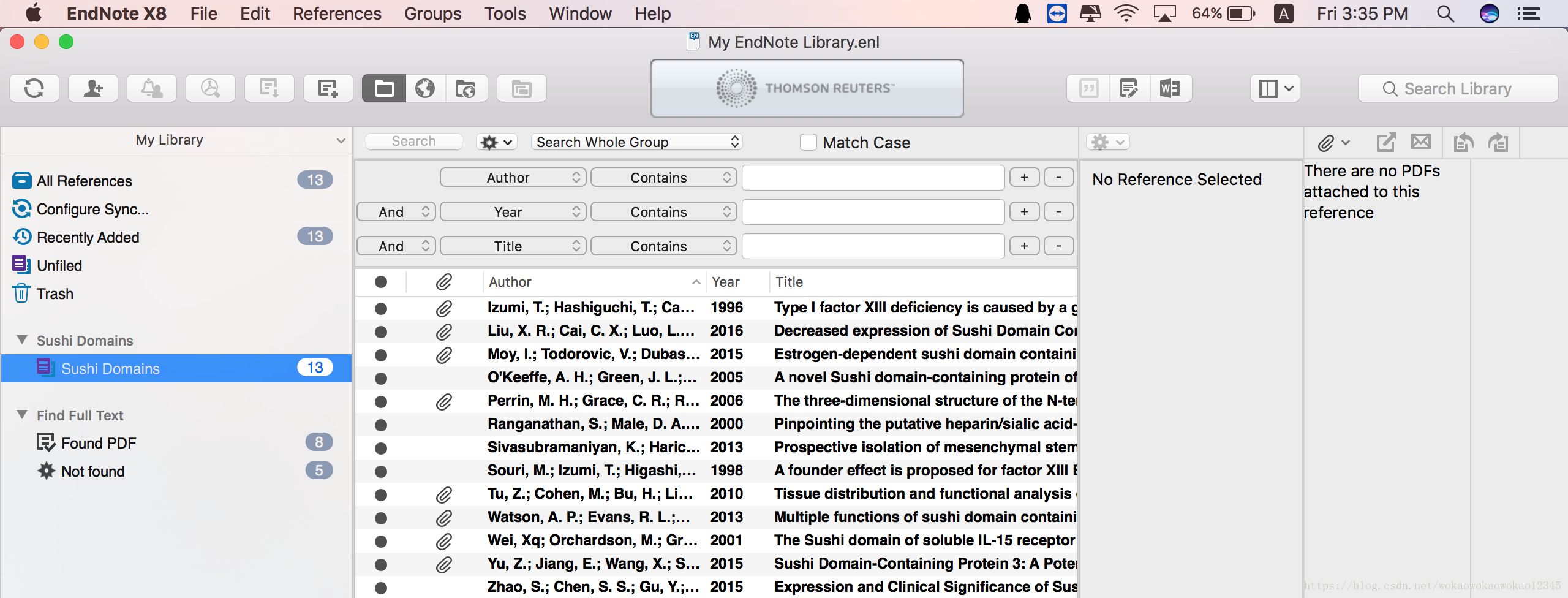Image resolution: width=1568 pixels, height=598 pixels.
Task: Switch to Integrated Library and Online mode icon
Action: (x=466, y=89)
